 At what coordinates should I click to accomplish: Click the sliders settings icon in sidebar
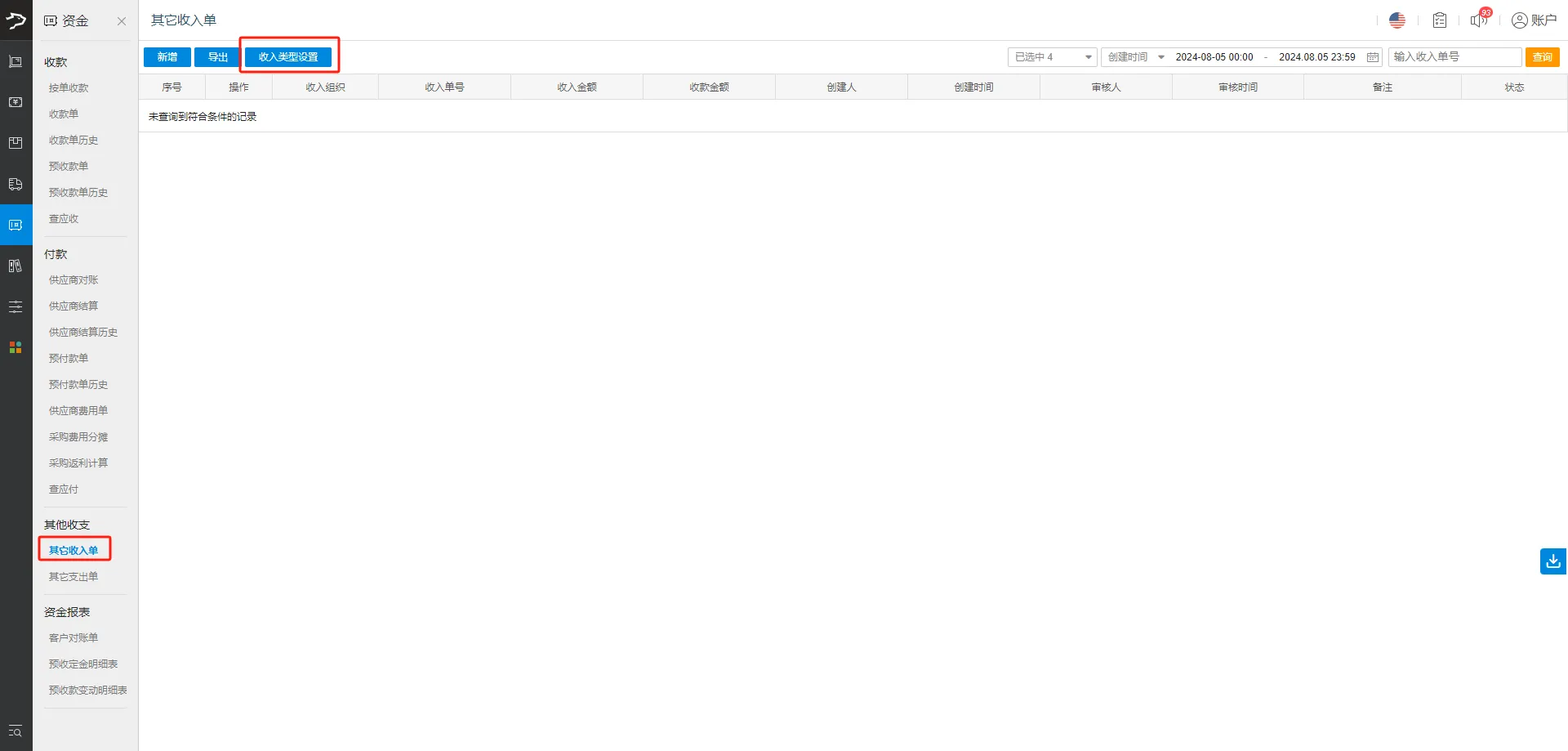coord(16,306)
